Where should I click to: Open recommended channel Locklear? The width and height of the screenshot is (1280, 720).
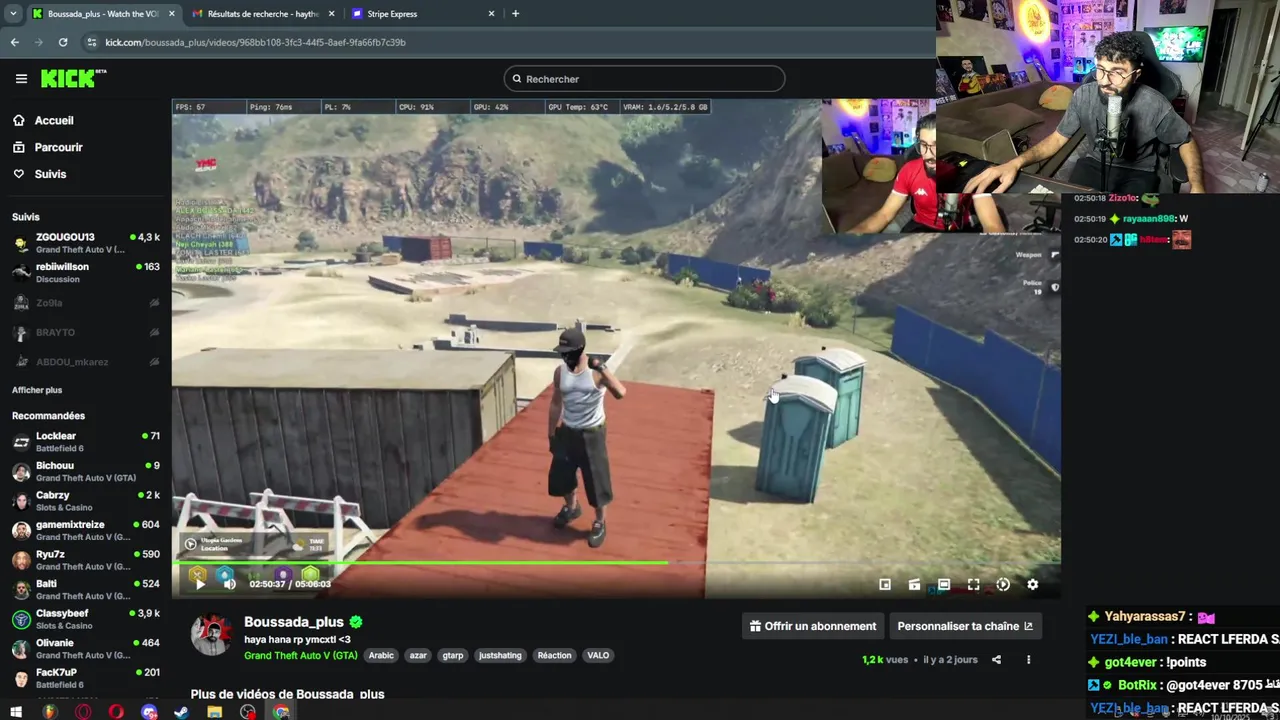coord(86,442)
